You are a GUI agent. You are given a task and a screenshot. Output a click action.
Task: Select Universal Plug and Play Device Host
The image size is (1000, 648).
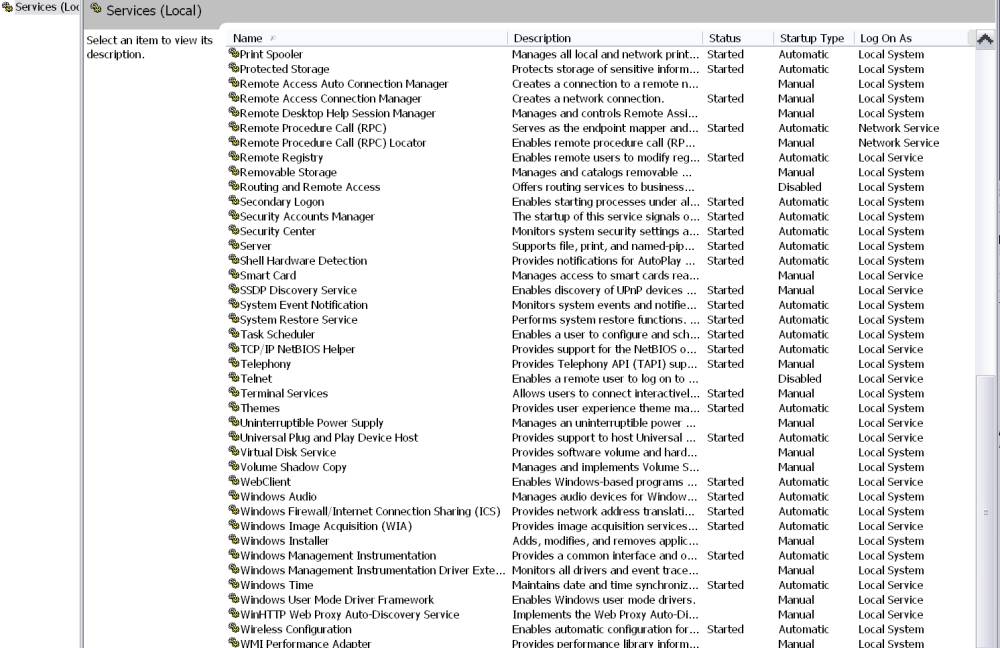click(x=328, y=438)
